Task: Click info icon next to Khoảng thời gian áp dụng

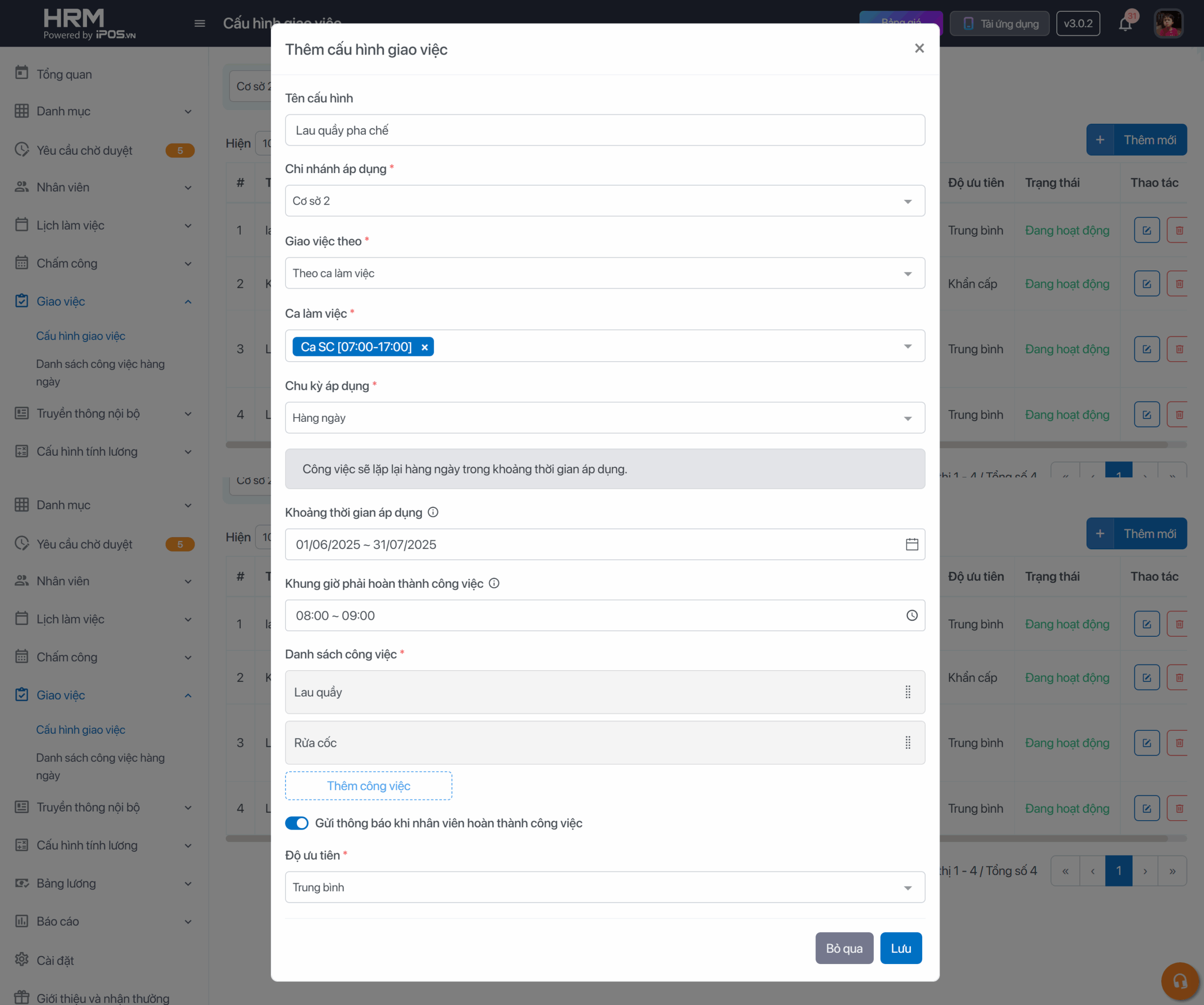Action: (434, 512)
